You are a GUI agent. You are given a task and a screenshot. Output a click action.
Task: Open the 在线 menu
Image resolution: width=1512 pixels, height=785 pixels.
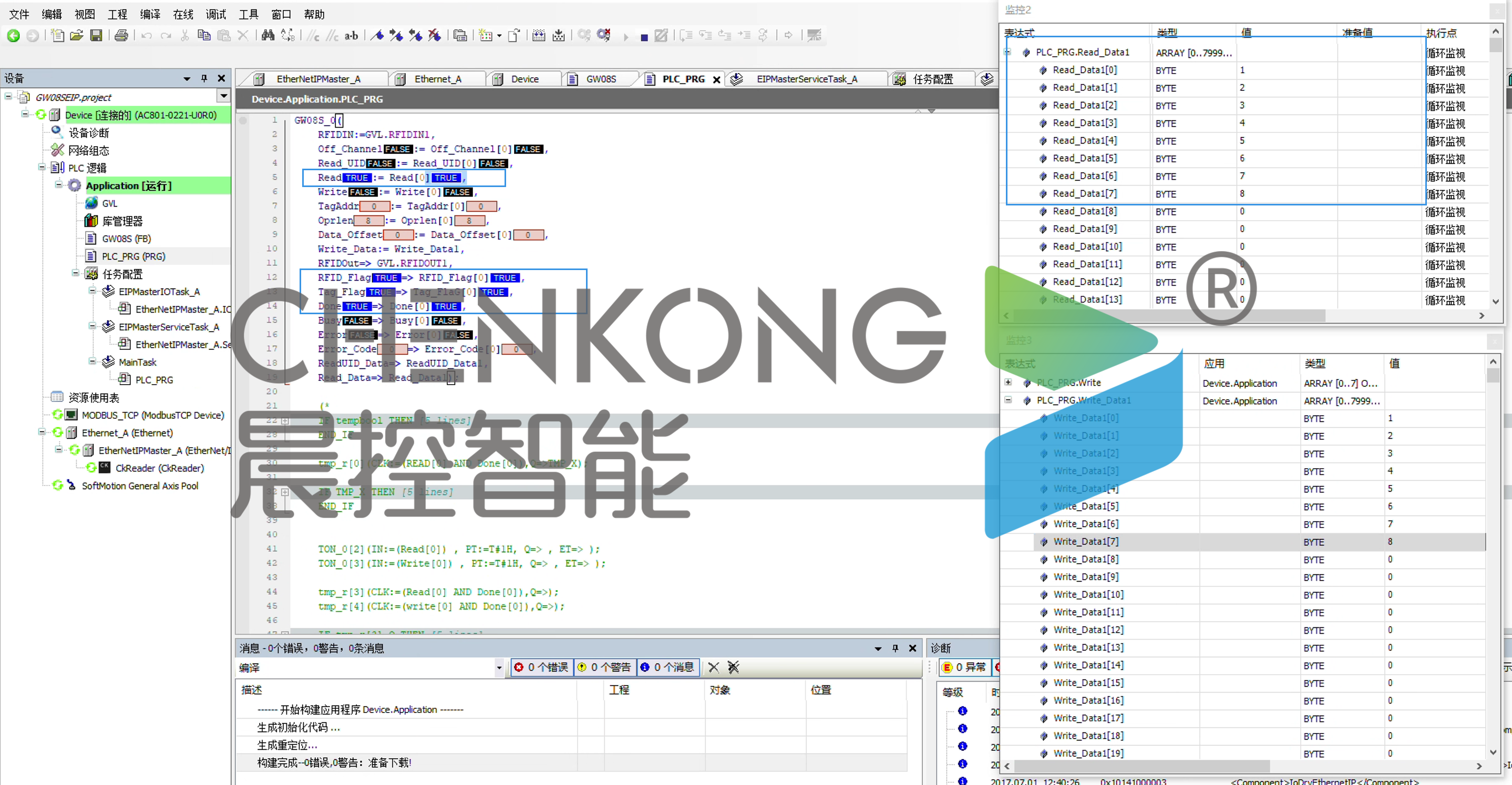coord(182,14)
